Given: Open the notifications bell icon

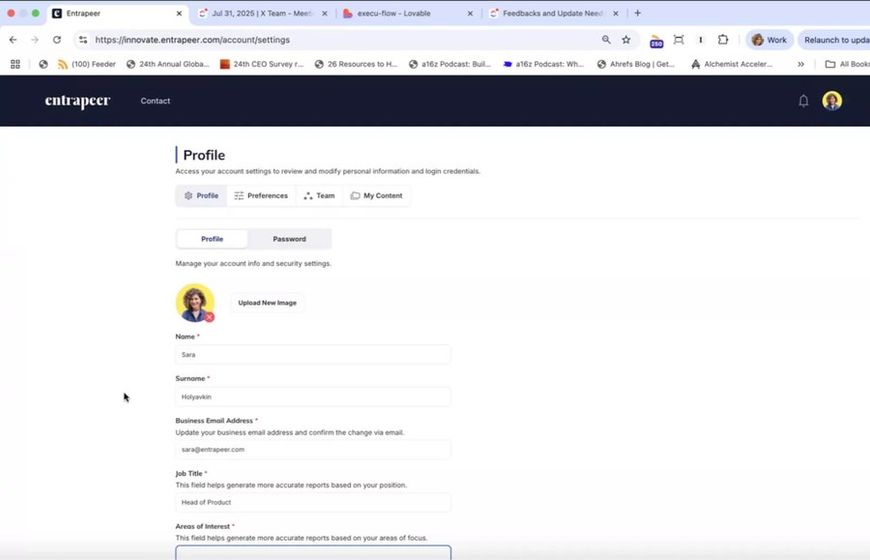Looking at the screenshot, I should (803, 101).
